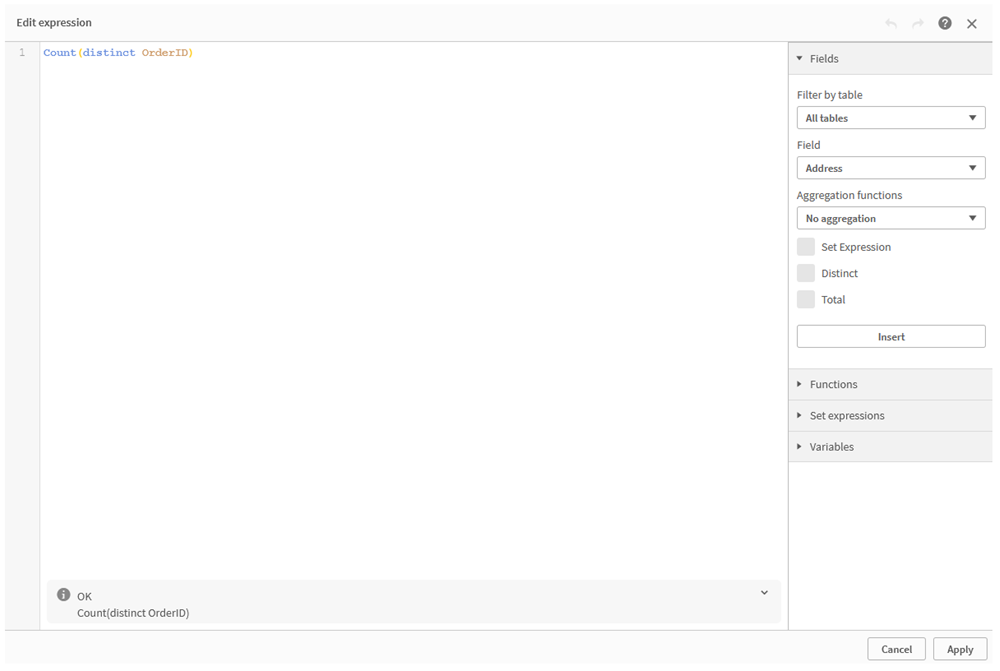Open the help icon
This screenshot has width=1000, height=671.
pos(944,22)
